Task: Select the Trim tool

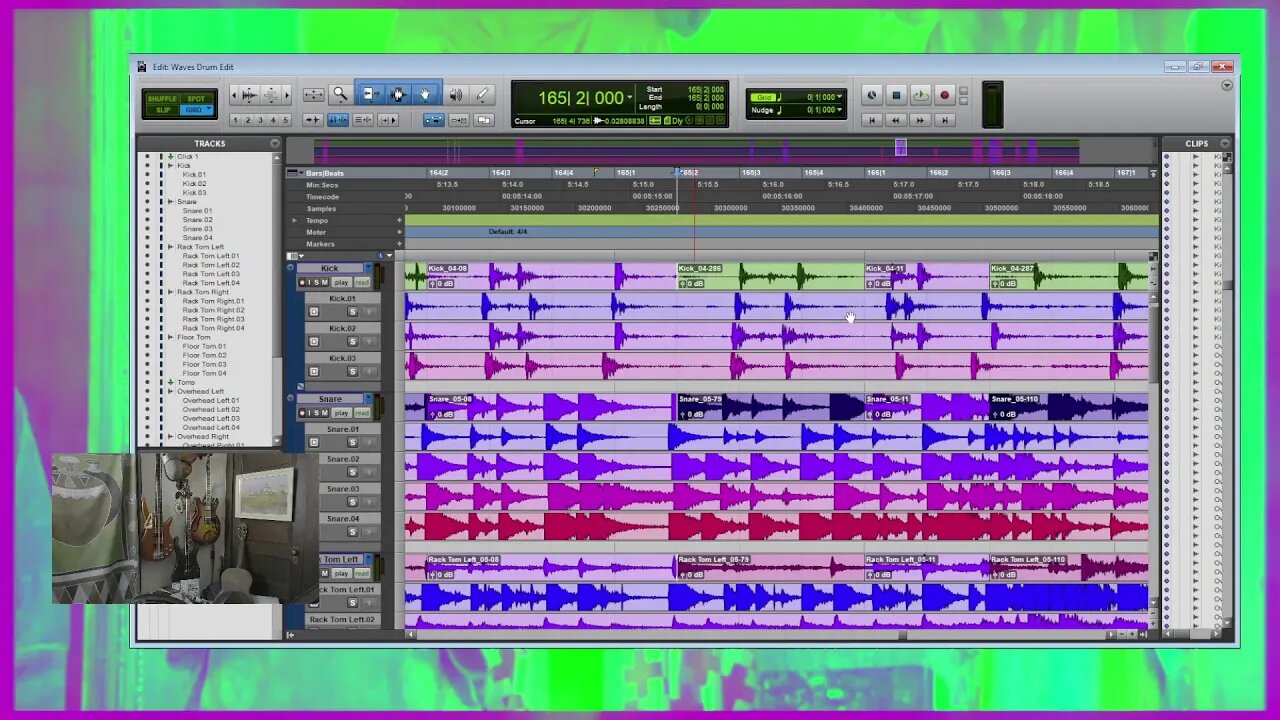Action: 370,95
